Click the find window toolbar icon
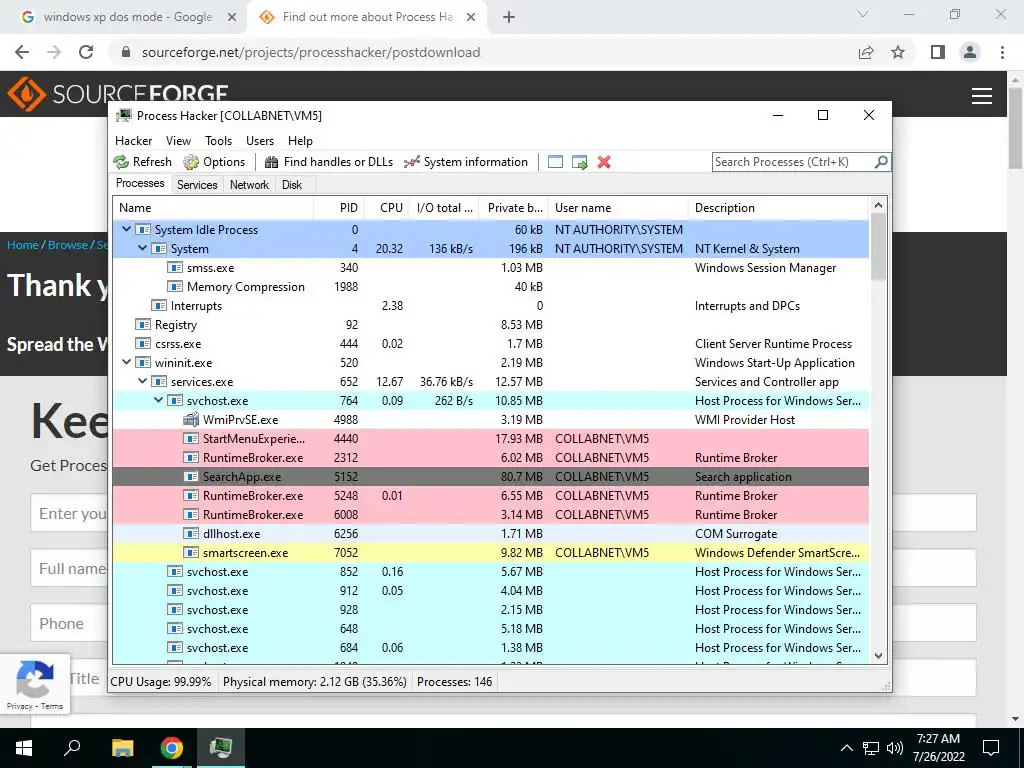Viewport: 1024px width, 768px height. click(555, 162)
